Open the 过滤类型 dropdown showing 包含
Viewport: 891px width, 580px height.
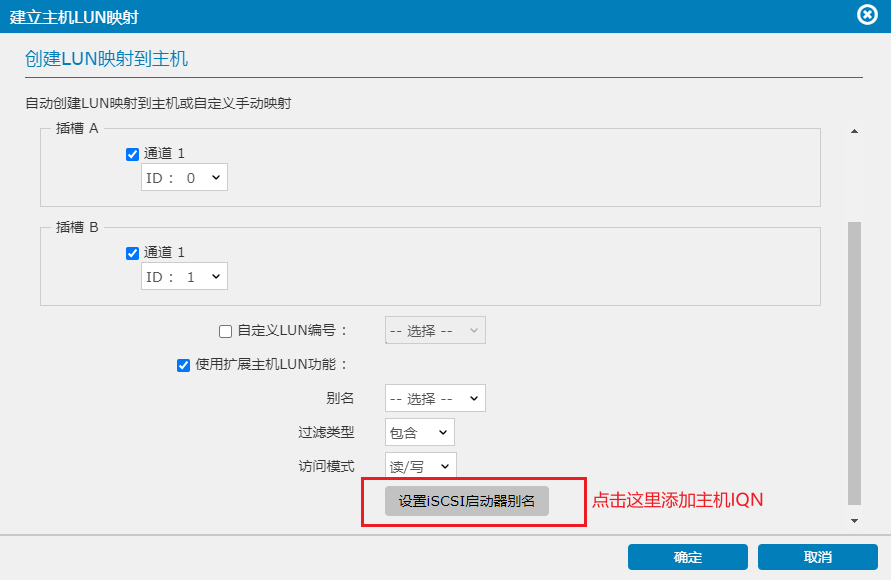tap(419, 432)
